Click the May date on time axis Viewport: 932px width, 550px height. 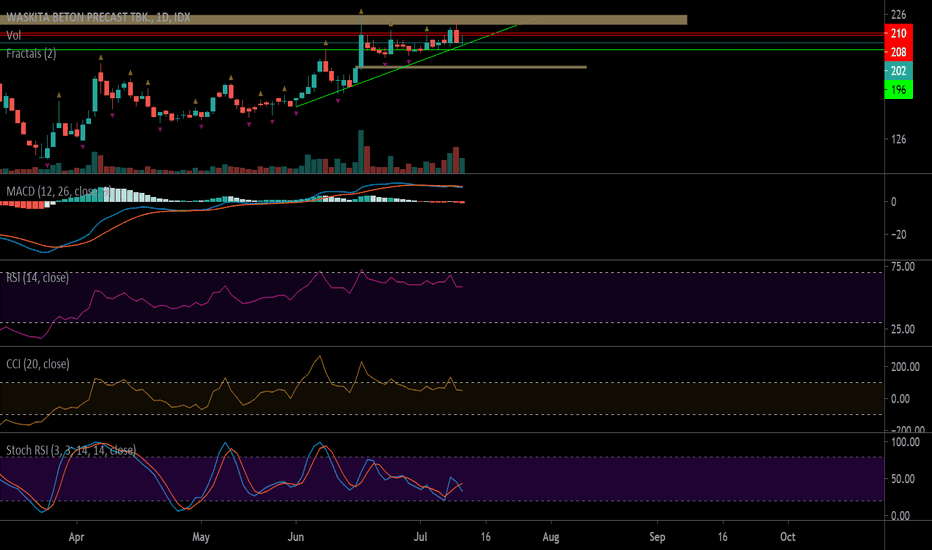coord(201,537)
